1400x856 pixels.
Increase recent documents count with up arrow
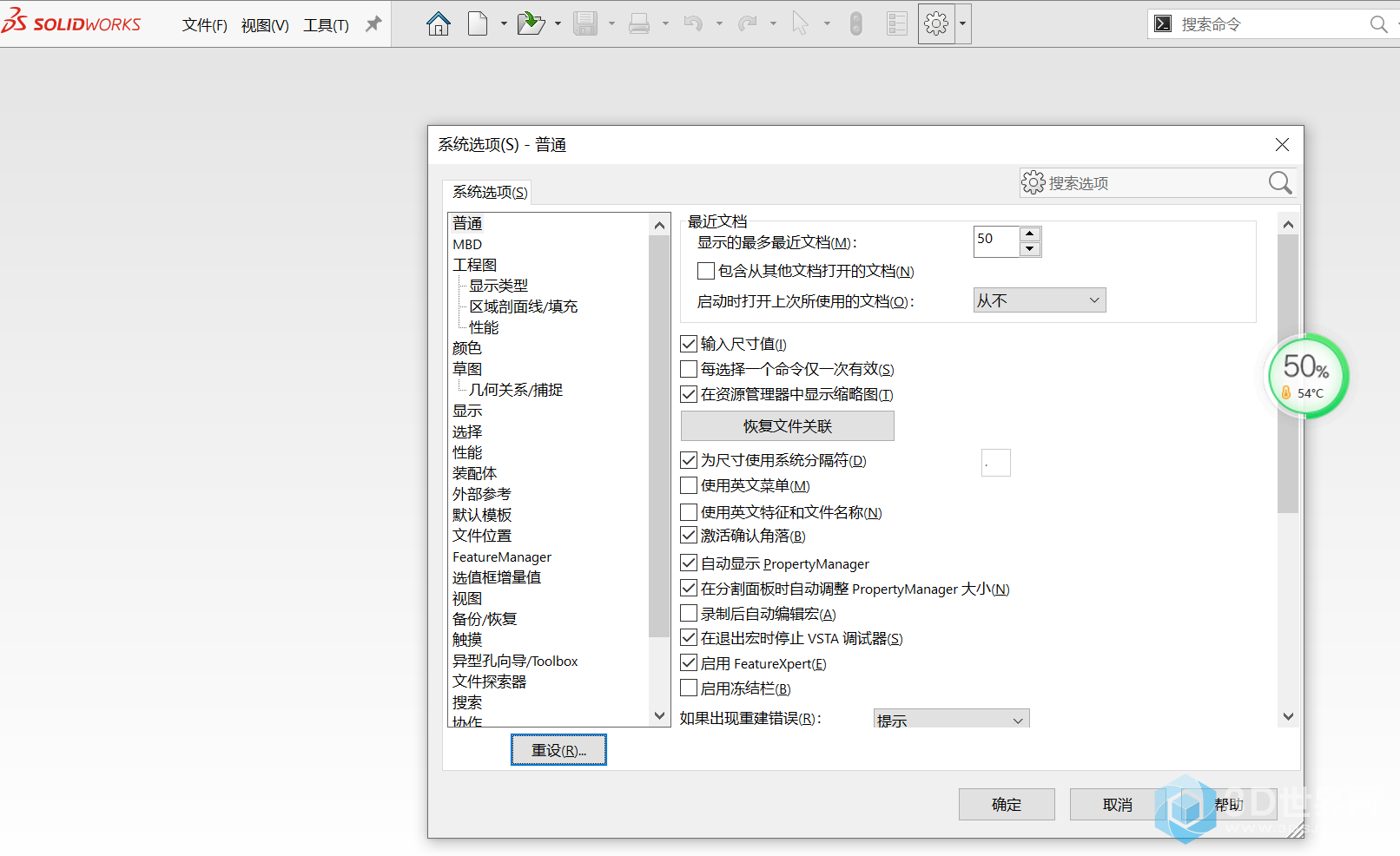pyautogui.click(x=1030, y=234)
